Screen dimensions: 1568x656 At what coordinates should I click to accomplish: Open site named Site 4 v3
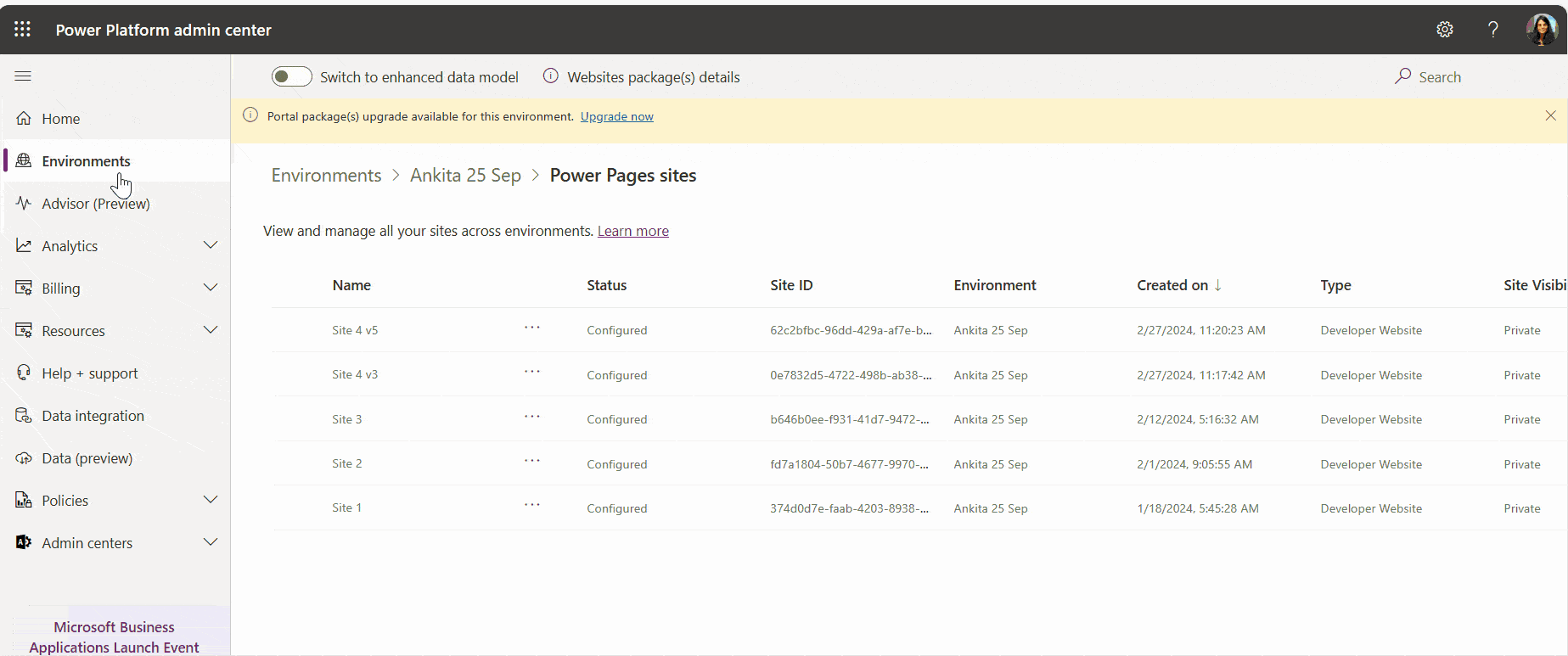(x=355, y=374)
